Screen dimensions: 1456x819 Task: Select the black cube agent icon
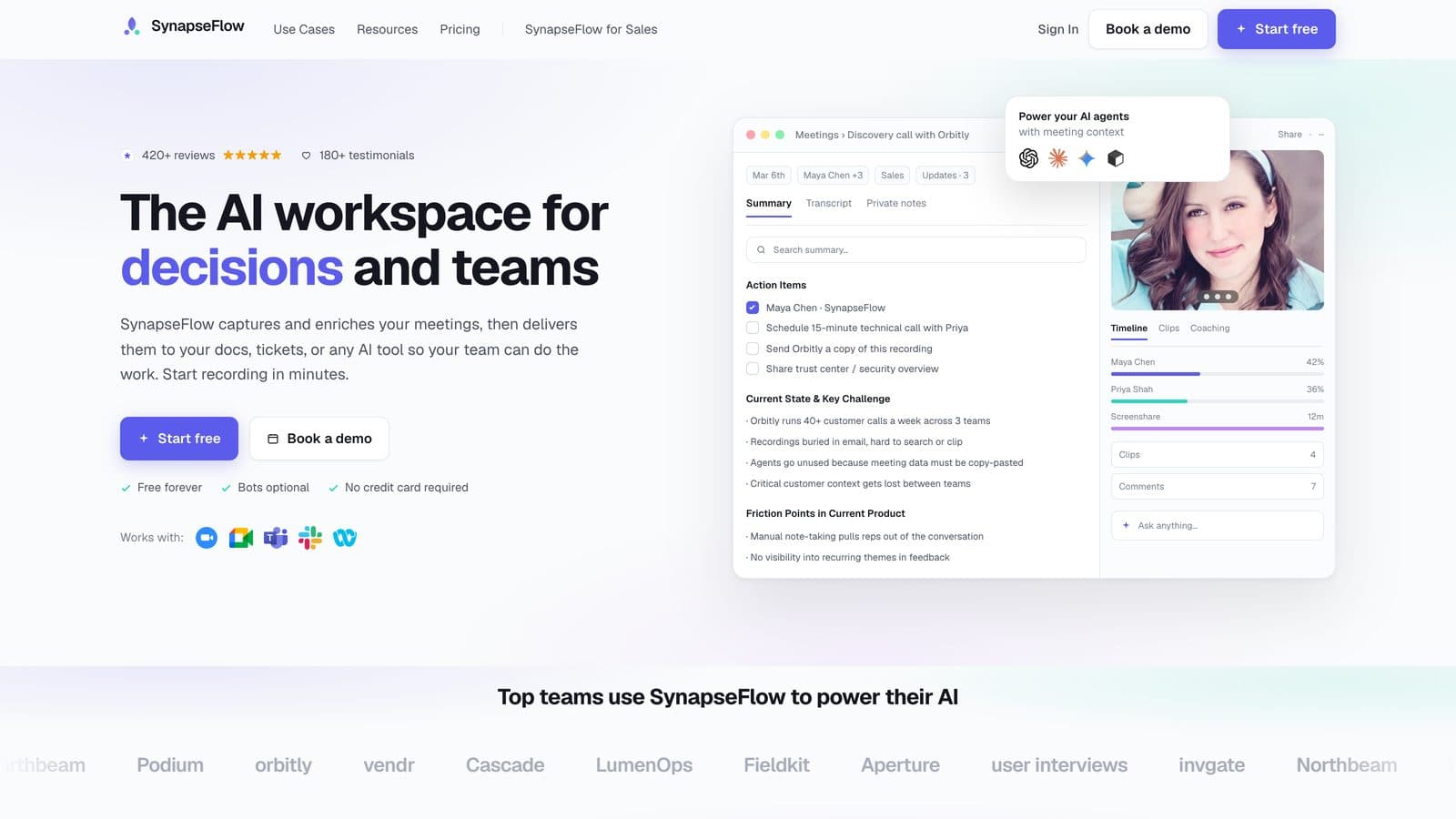(x=1116, y=158)
